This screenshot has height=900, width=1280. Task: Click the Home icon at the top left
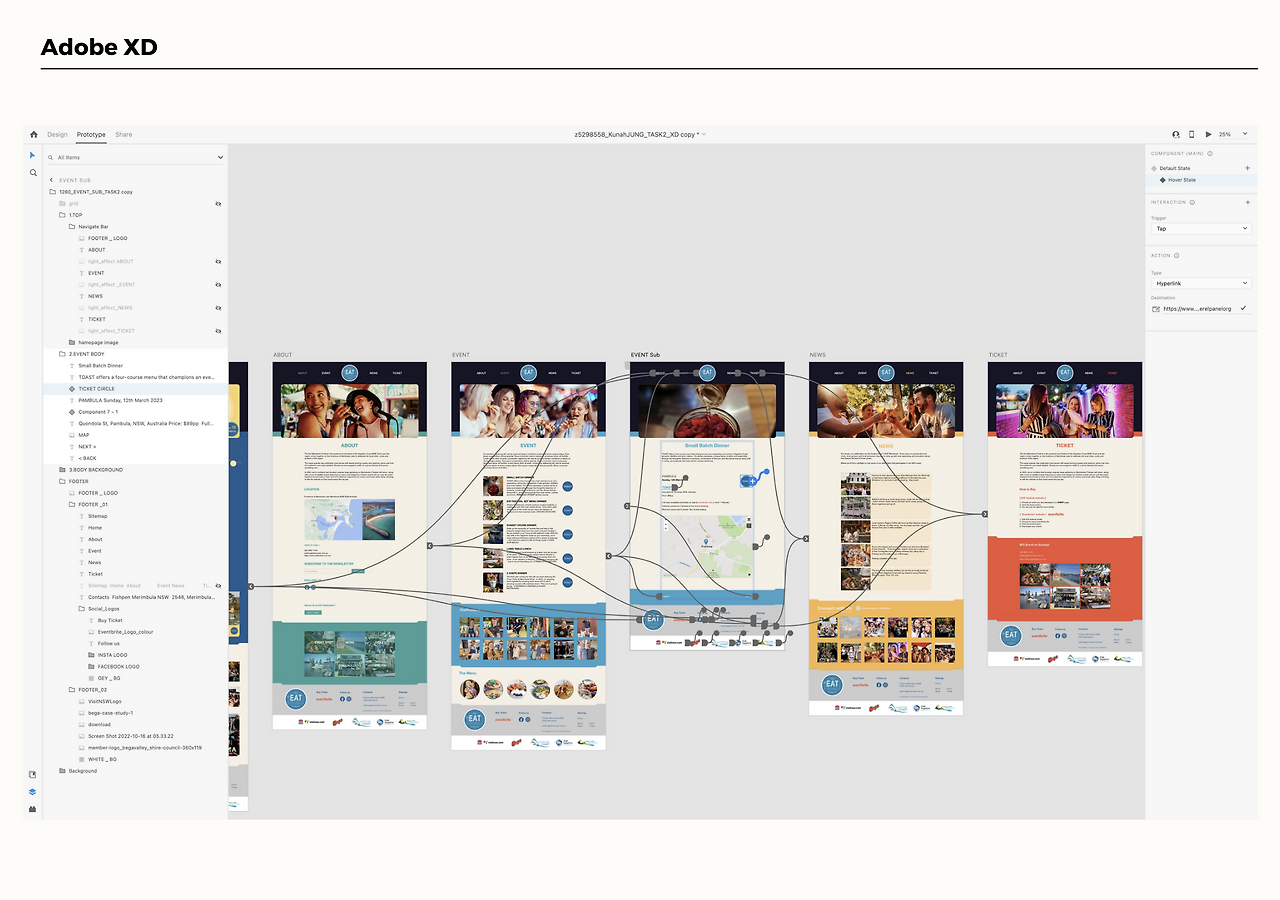tap(33, 134)
